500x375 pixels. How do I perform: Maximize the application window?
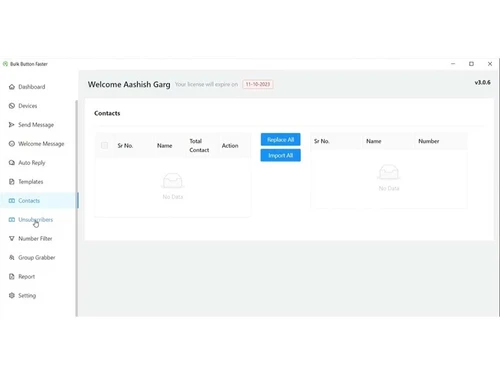pos(471,64)
